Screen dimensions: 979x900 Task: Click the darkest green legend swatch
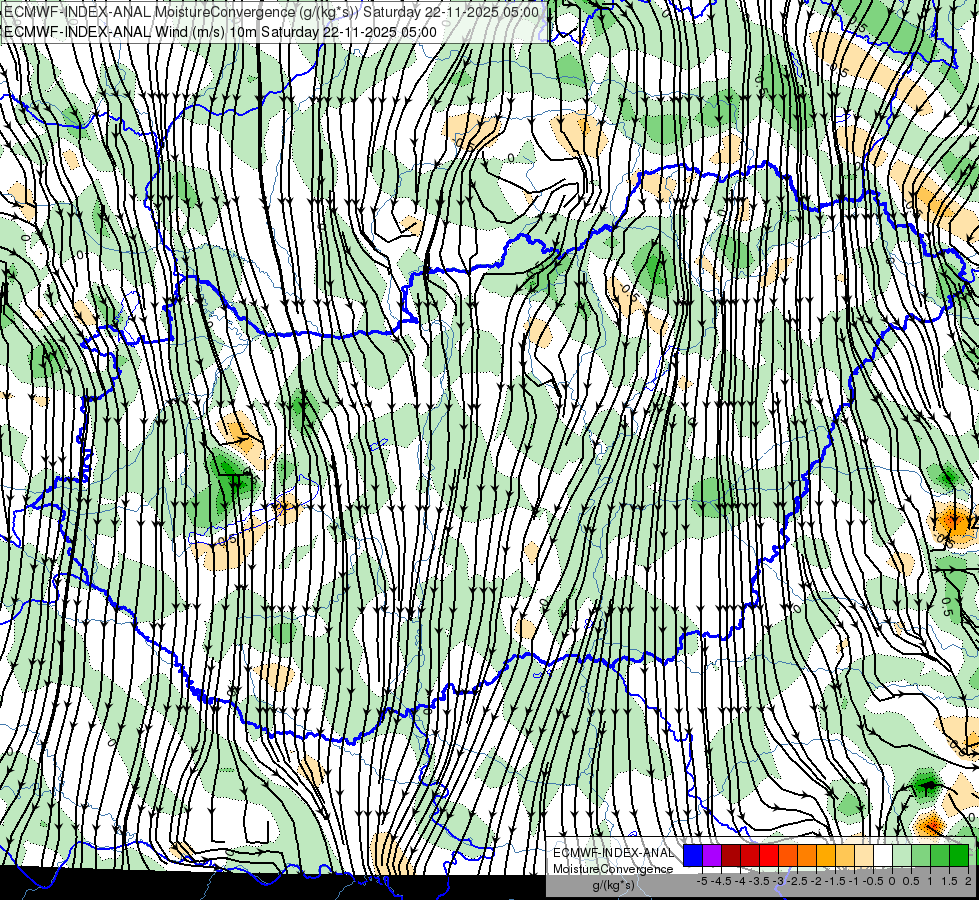(x=959, y=855)
